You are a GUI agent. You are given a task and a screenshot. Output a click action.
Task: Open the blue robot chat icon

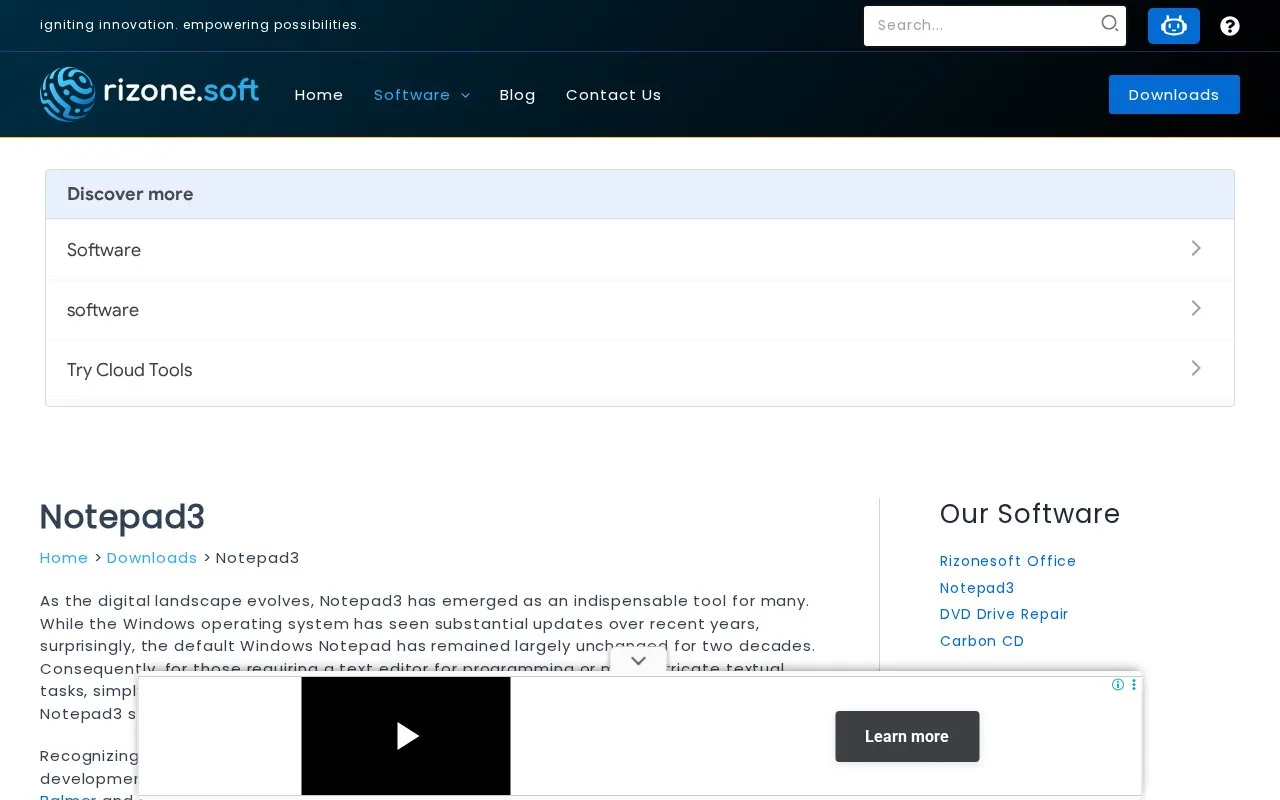(1174, 26)
